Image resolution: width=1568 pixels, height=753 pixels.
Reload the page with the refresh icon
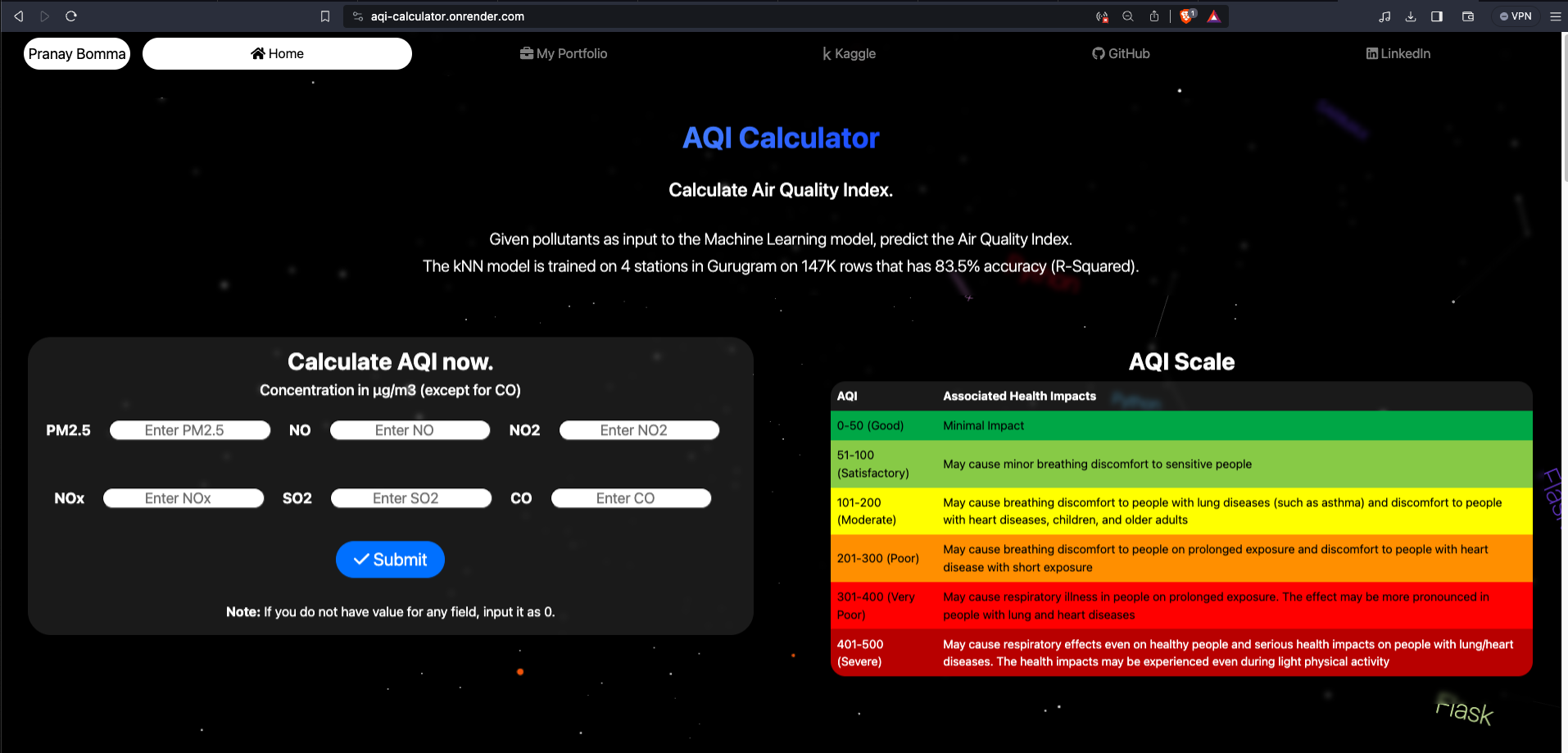tap(71, 16)
